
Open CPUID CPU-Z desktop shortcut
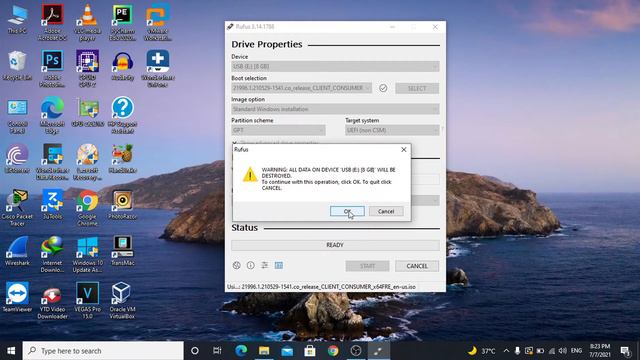coord(87,69)
